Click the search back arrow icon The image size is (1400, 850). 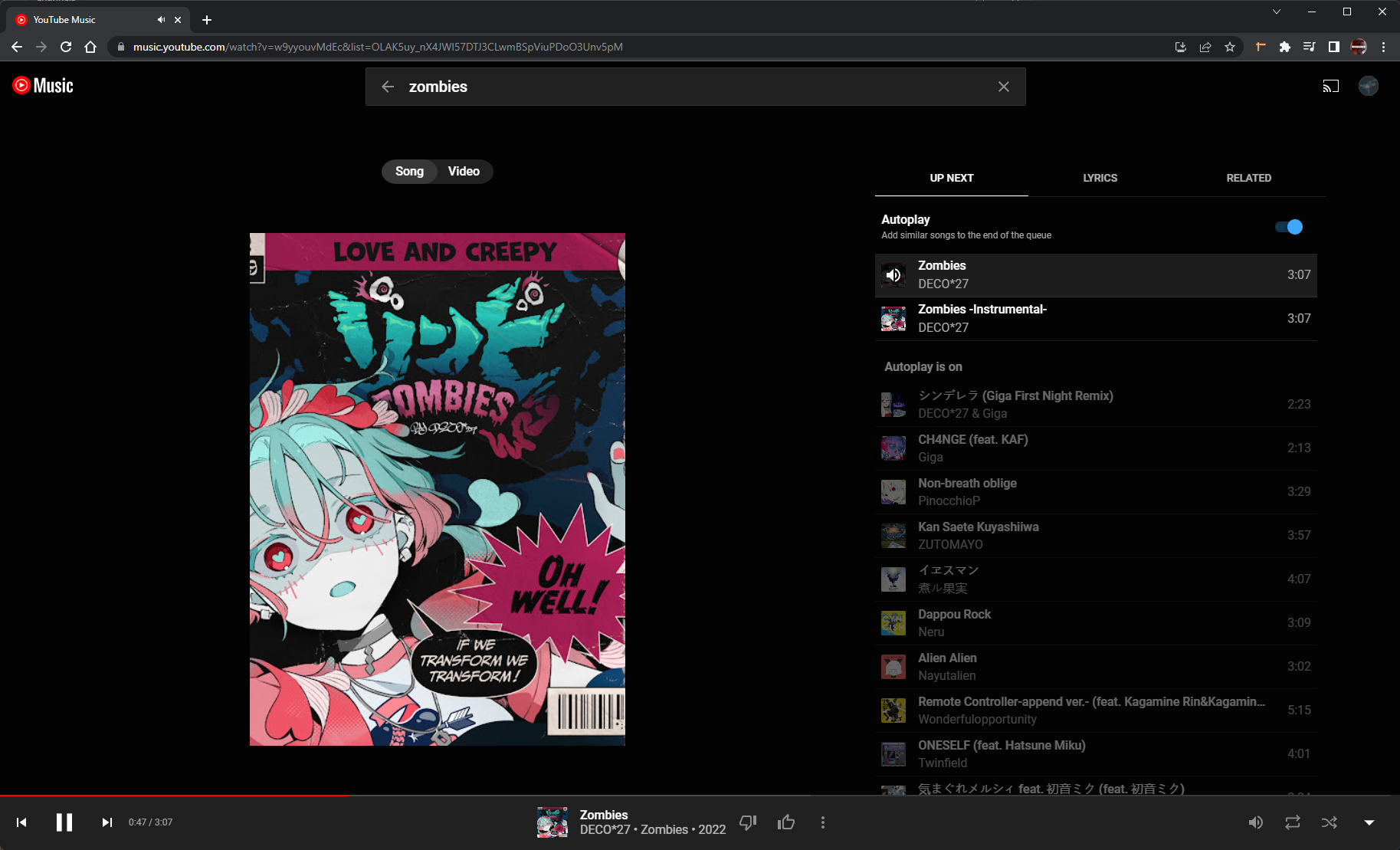click(388, 87)
